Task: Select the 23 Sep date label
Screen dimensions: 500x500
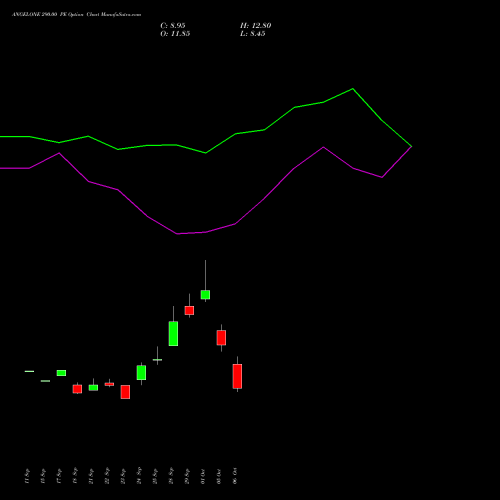Action: coord(123,476)
